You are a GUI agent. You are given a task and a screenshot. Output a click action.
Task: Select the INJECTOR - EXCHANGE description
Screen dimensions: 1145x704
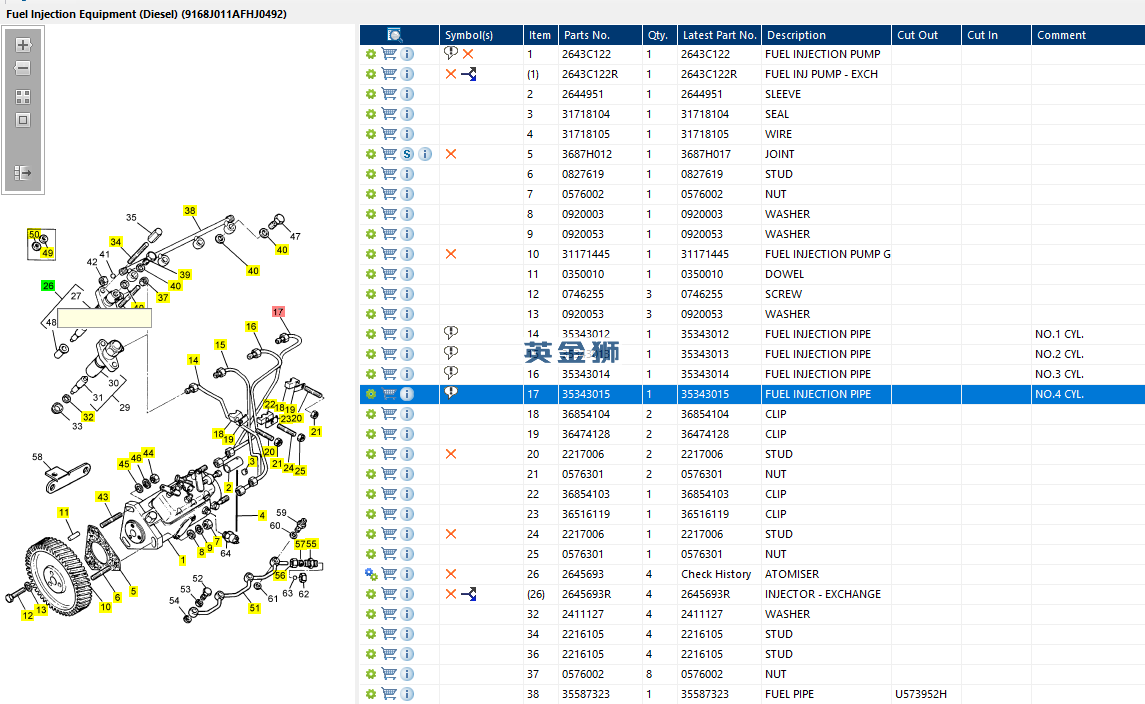(823, 594)
